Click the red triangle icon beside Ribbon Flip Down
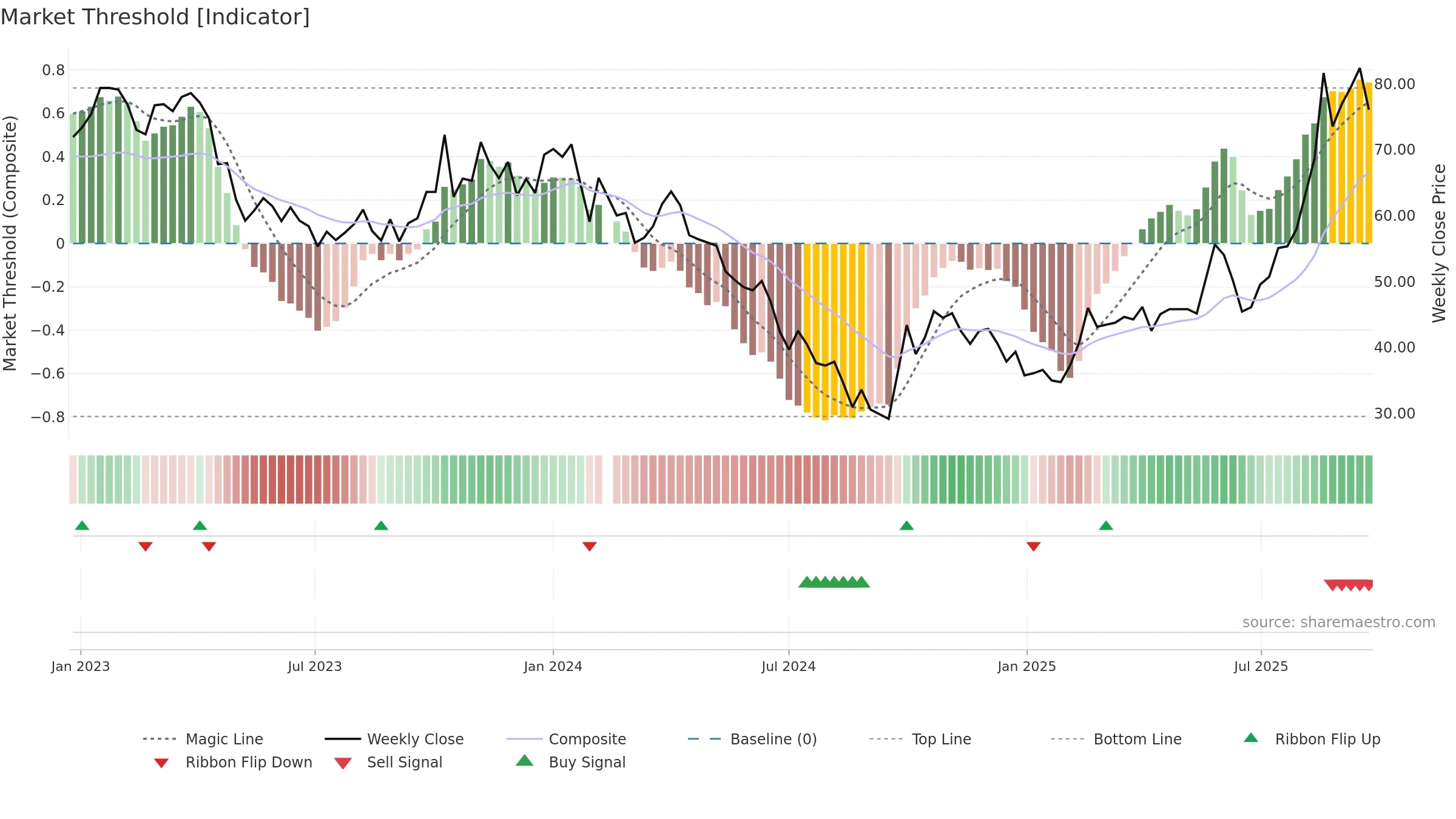The width and height of the screenshot is (1456, 819). [161, 763]
